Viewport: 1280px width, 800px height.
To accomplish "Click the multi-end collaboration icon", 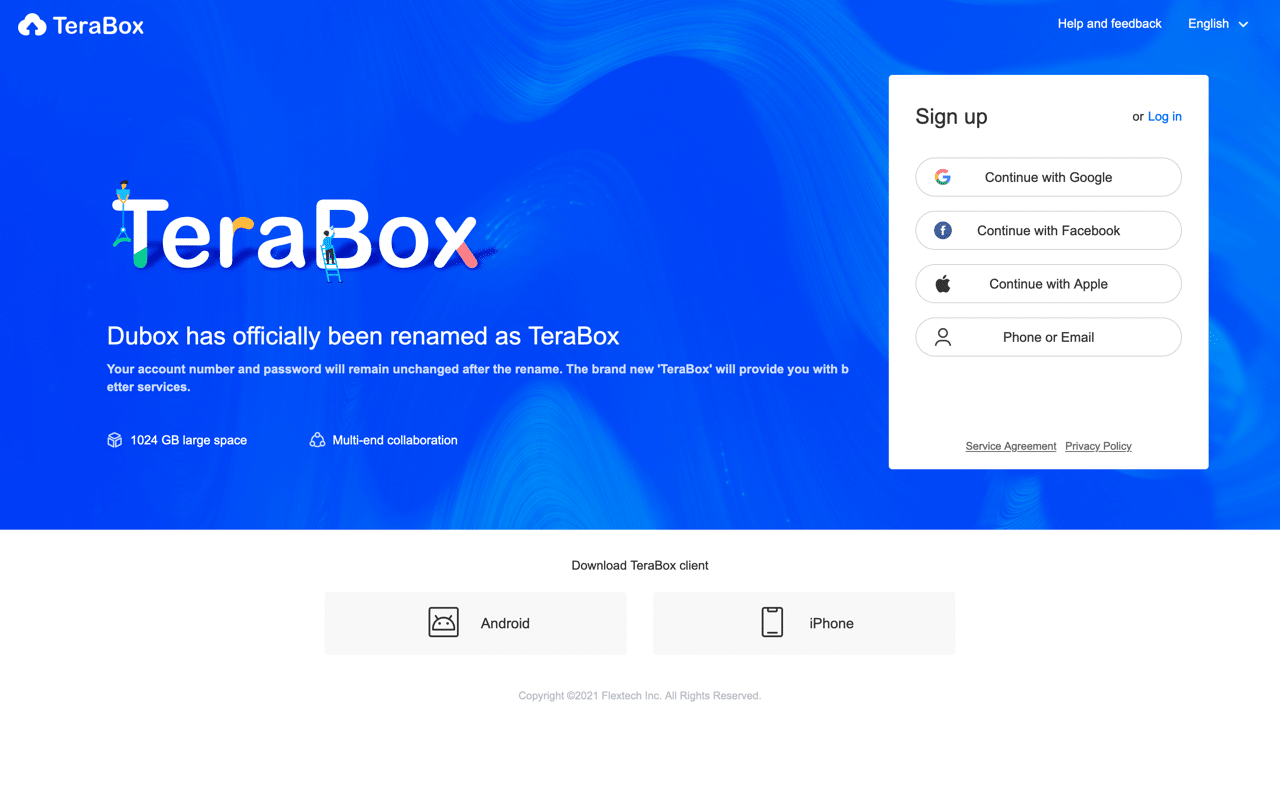I will 317,439.
